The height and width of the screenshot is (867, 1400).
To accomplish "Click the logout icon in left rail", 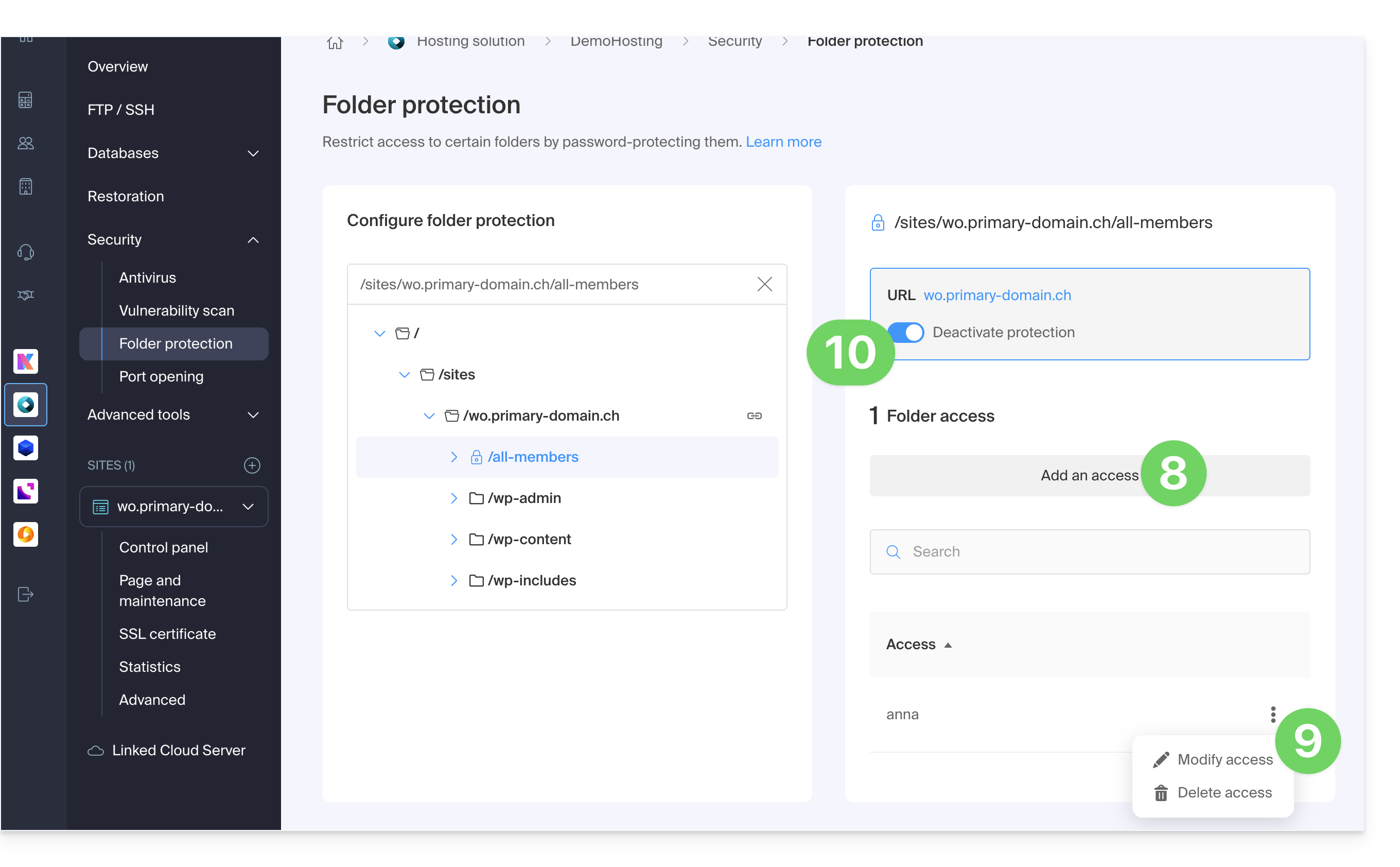I will [25, 594].
